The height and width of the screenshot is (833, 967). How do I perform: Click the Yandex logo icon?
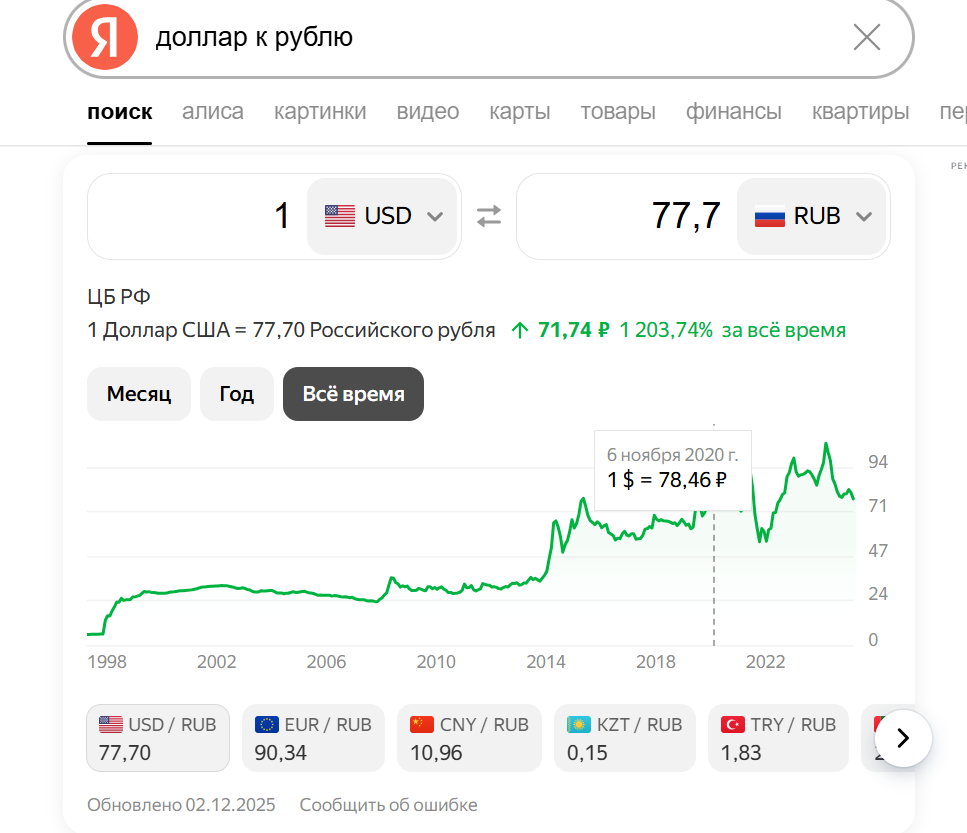pos(105,37)
